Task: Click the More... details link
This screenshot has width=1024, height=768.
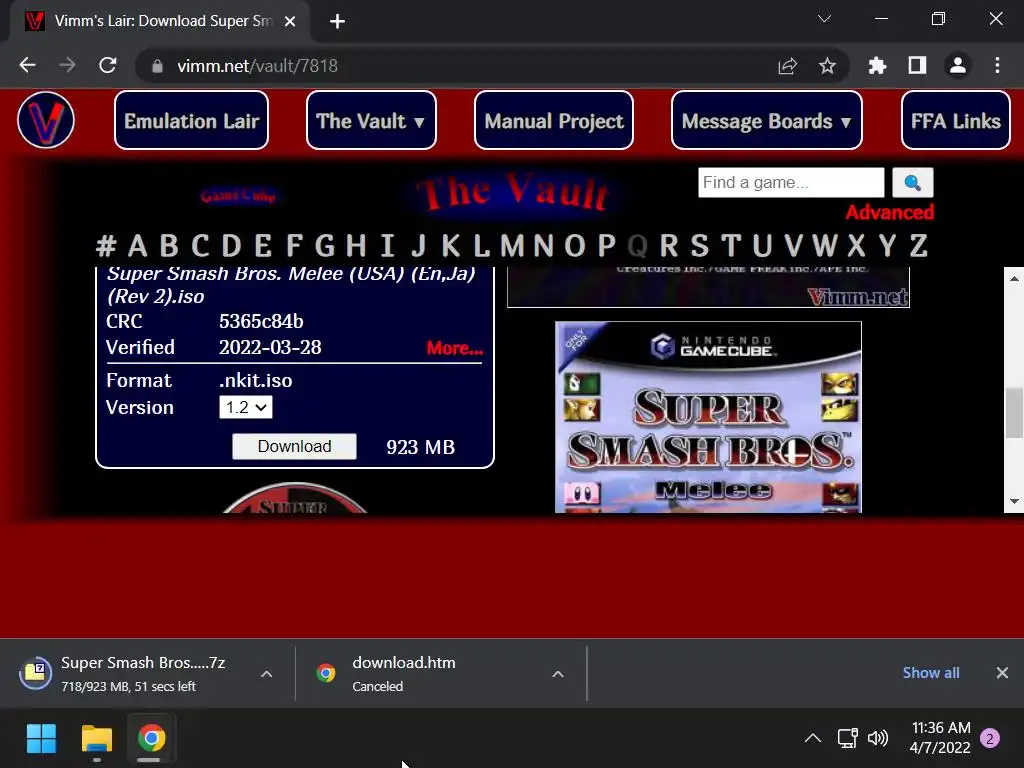Action: 455,348
